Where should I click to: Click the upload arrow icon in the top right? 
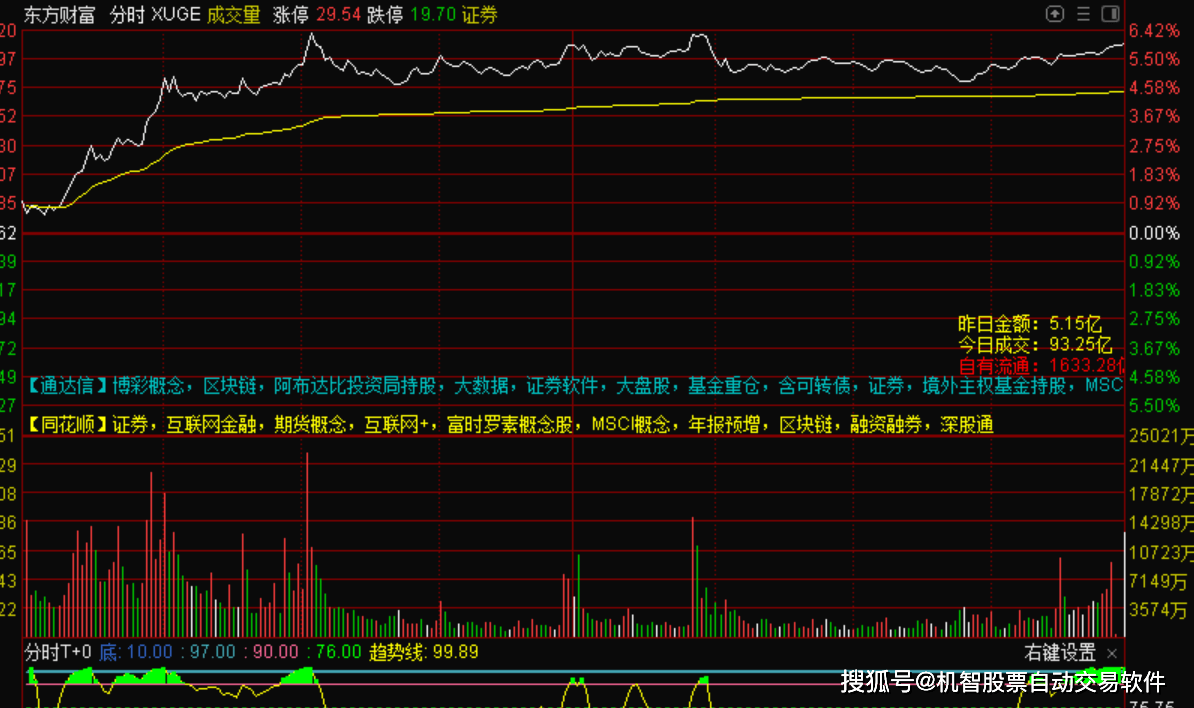pos(1055,14)
